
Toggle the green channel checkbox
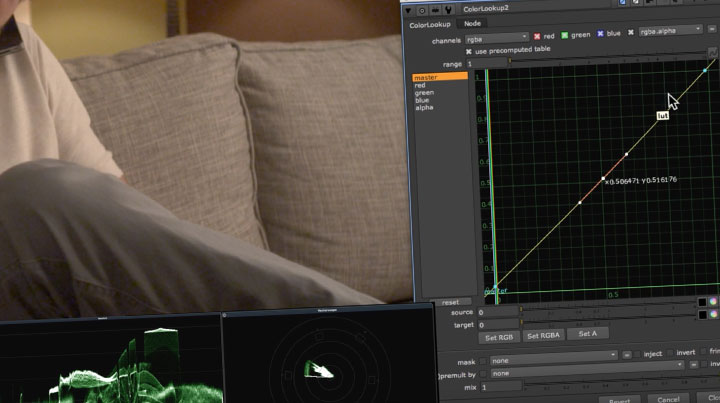[x=564, y=35]
